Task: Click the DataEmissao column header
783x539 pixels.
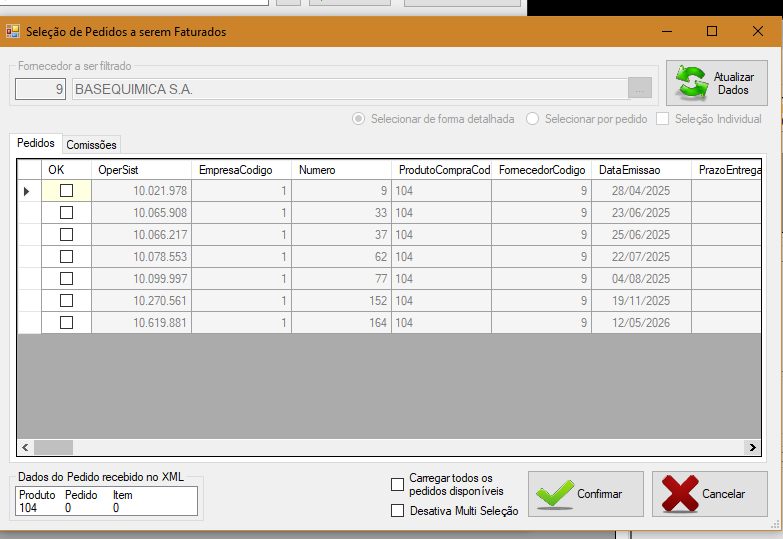Action: pyautogui.click(x=641, y=170)
